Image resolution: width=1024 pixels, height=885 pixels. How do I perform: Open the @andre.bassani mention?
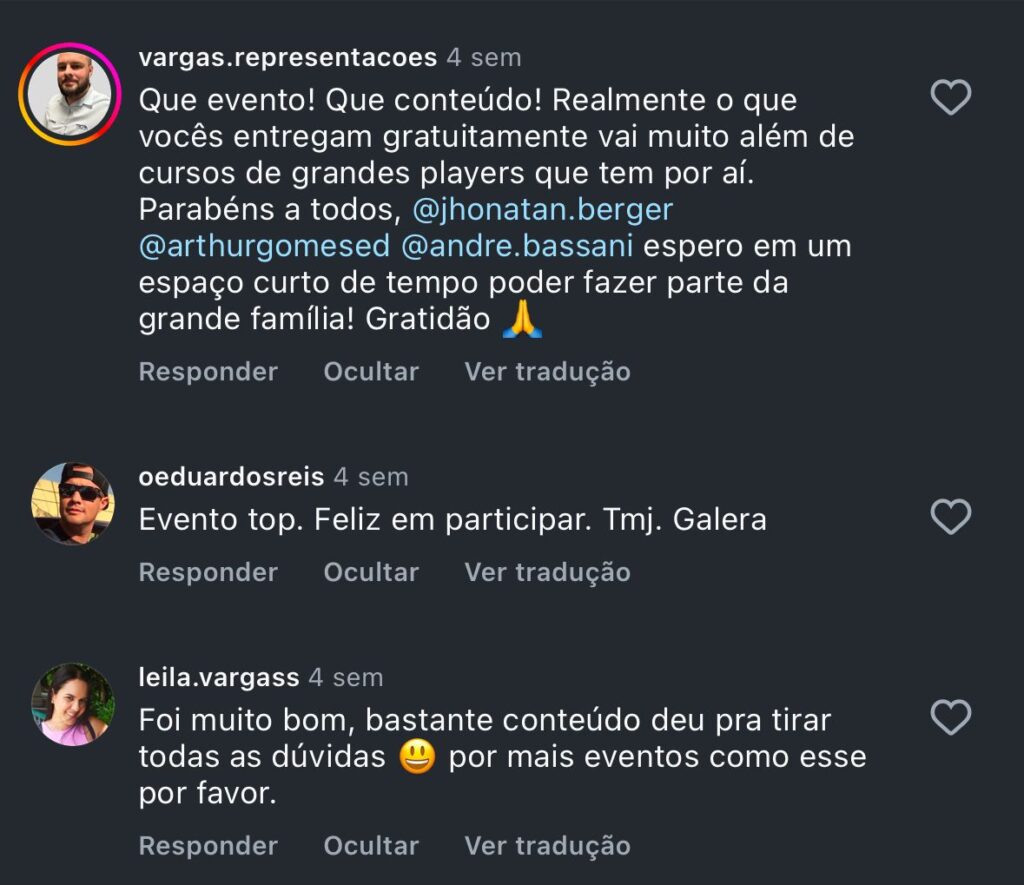[x=517, y=245]
